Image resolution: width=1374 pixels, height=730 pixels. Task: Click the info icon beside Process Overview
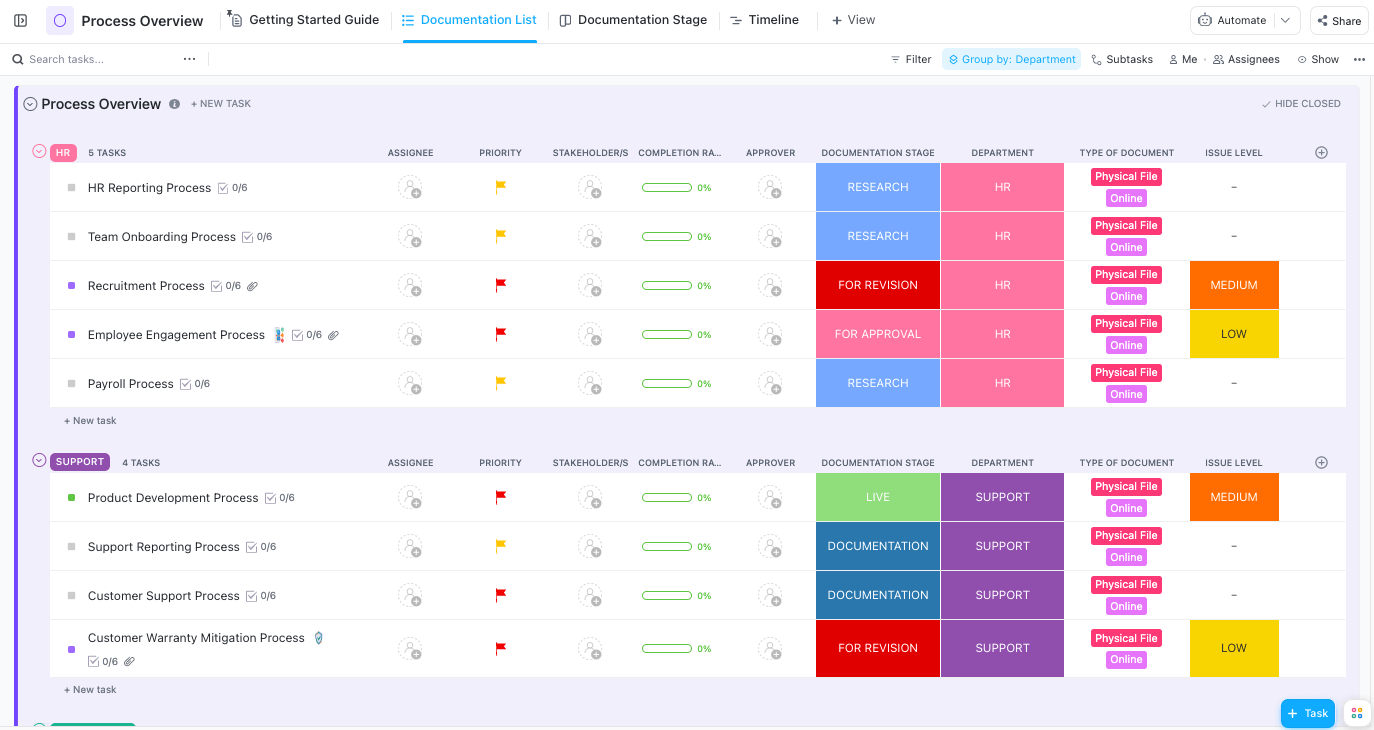click(x=175, y=104)
